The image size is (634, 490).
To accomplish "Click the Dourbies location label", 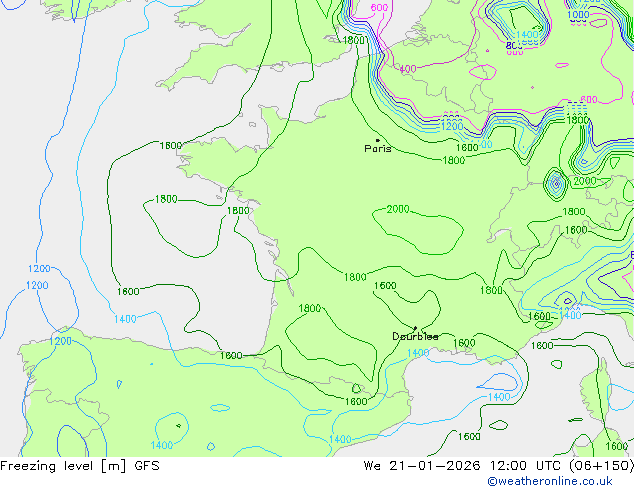I will pos(415,336).
